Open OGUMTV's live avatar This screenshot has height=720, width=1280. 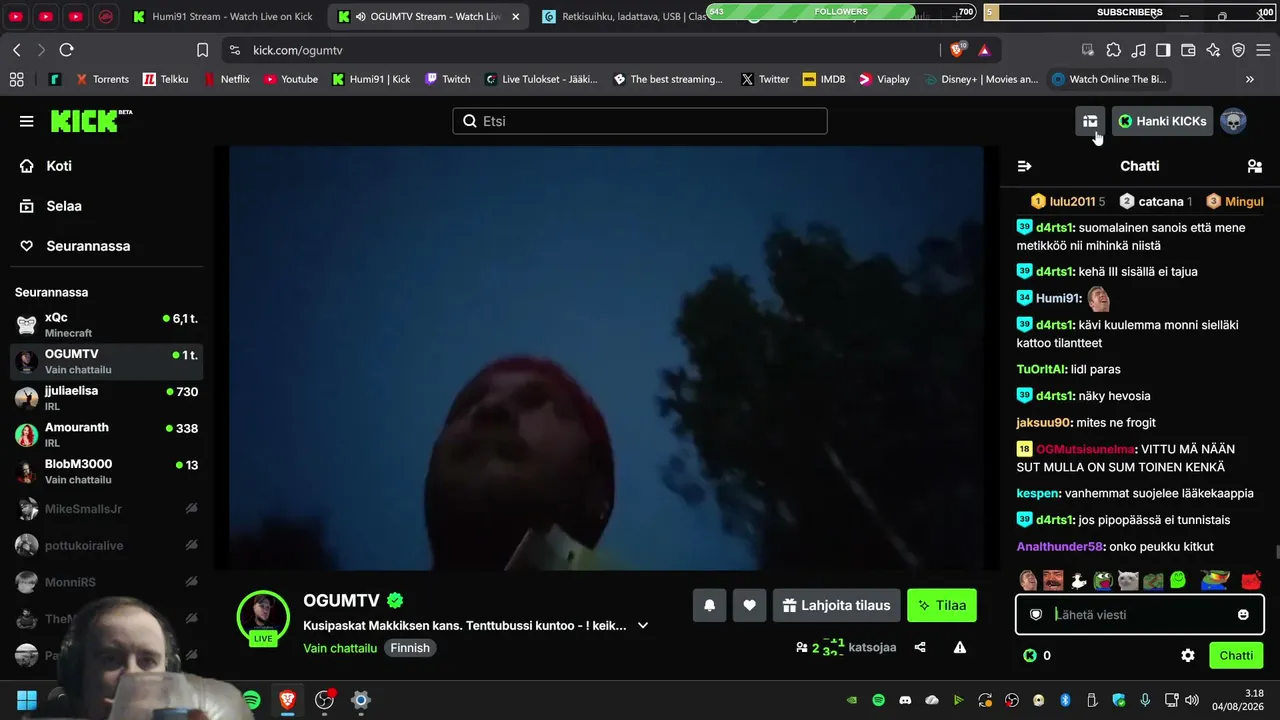pyautogui.click(x=263, y=617)
